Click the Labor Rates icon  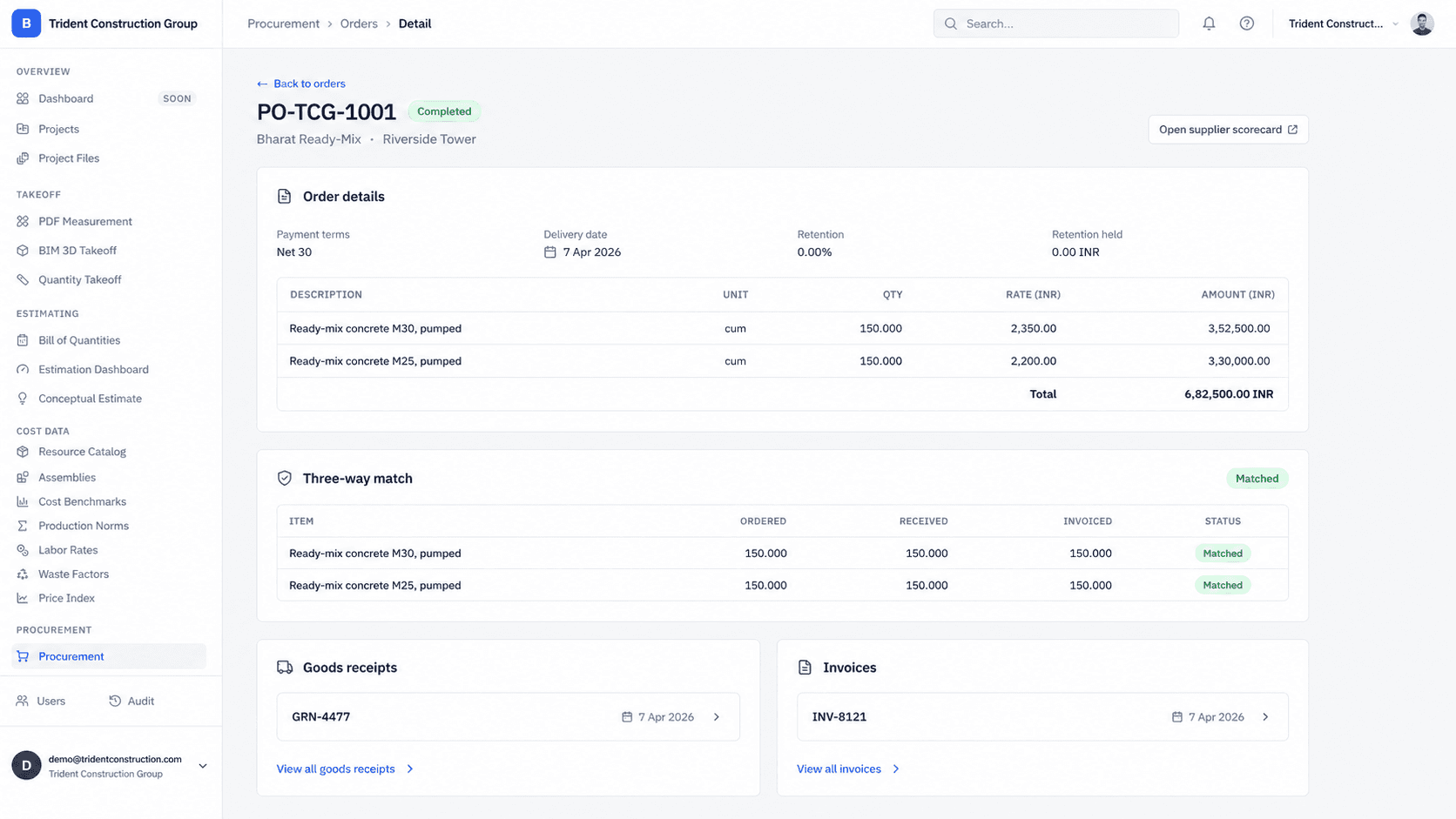pos(23,550)
